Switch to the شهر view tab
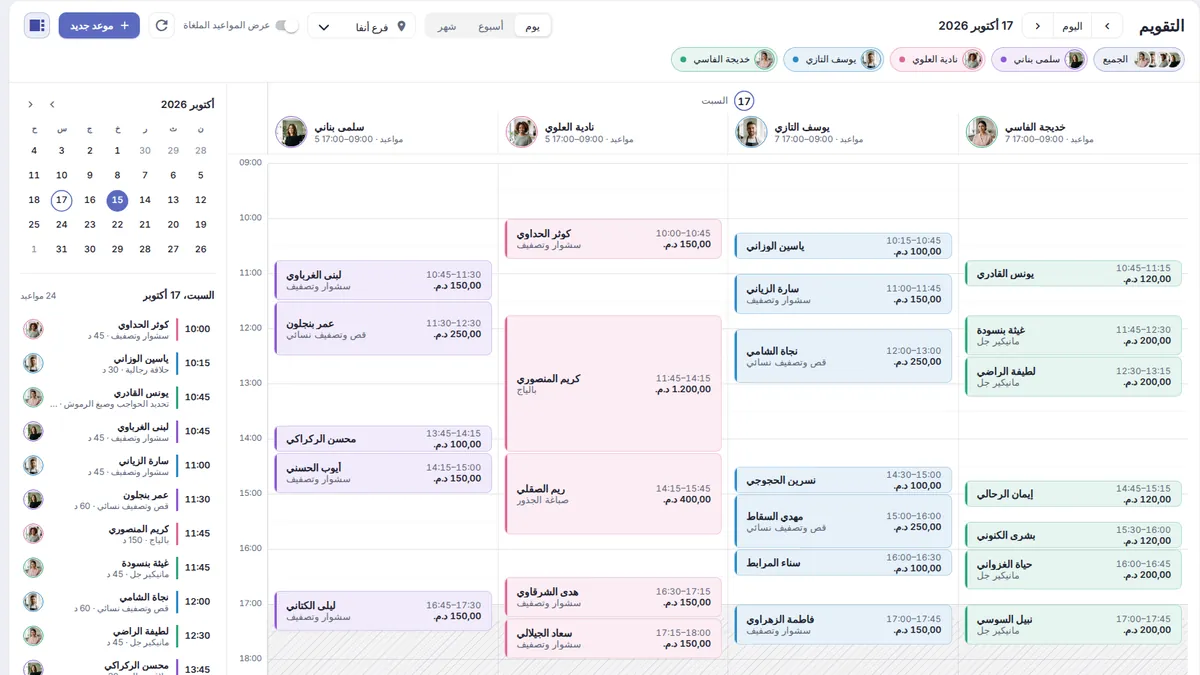This screenshot has height=675, width=1200. click(446, 26)
